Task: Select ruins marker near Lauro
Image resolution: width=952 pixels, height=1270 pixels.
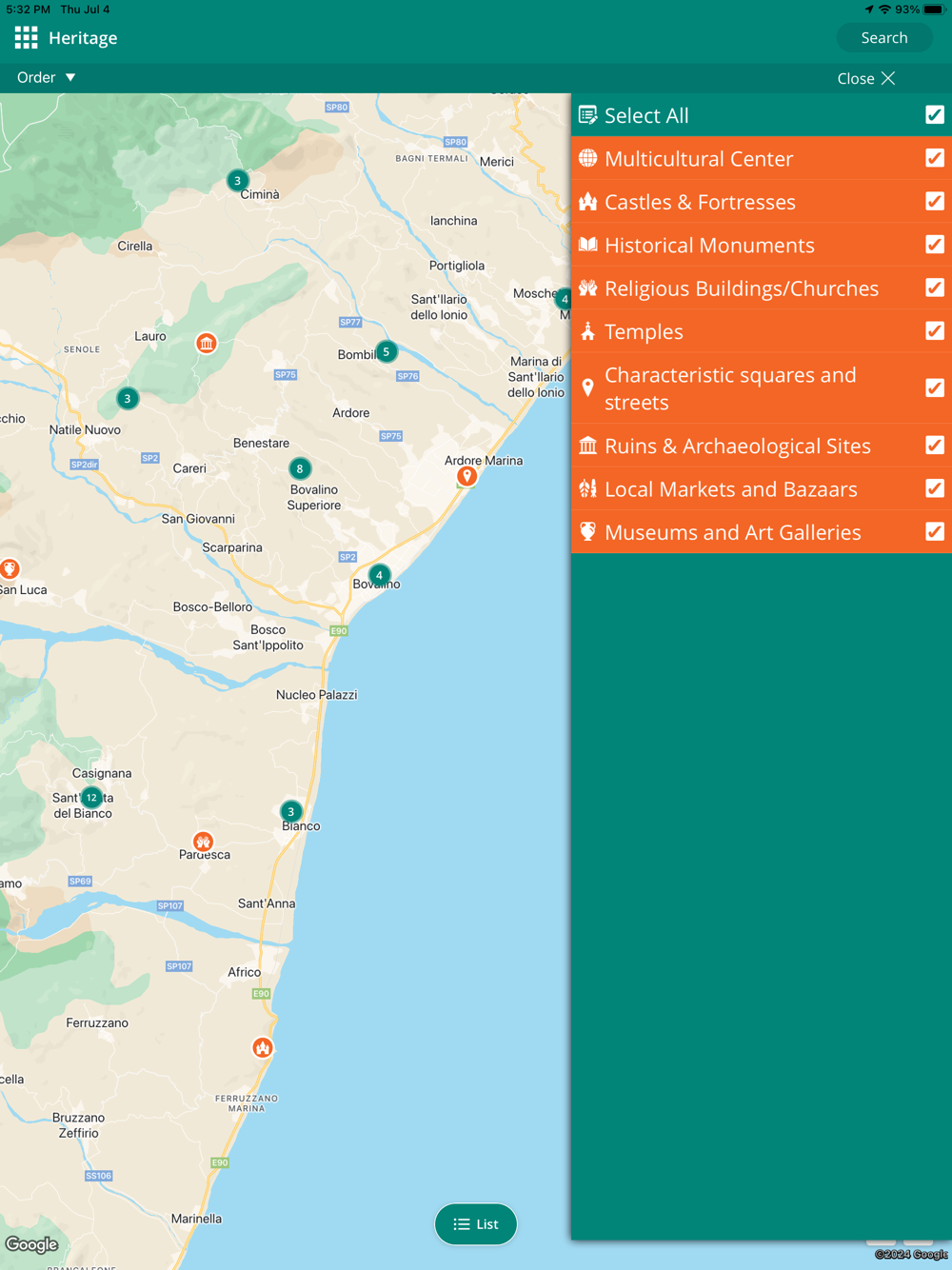Action: tap(206, 343)
